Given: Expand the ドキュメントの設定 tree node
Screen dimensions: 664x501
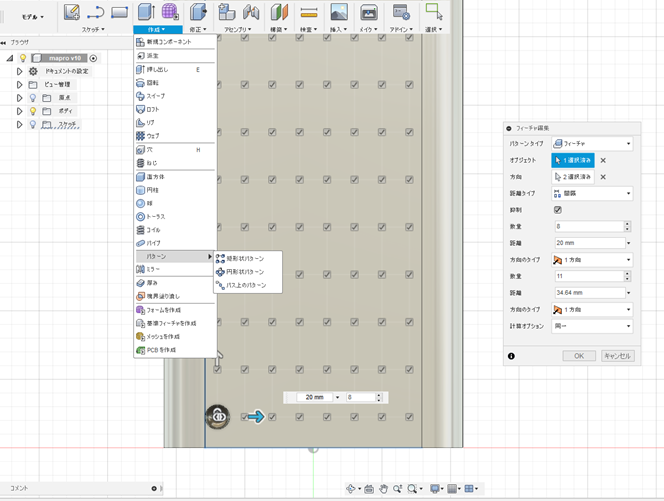Looking at the screenshot, I should coord(19,71).
